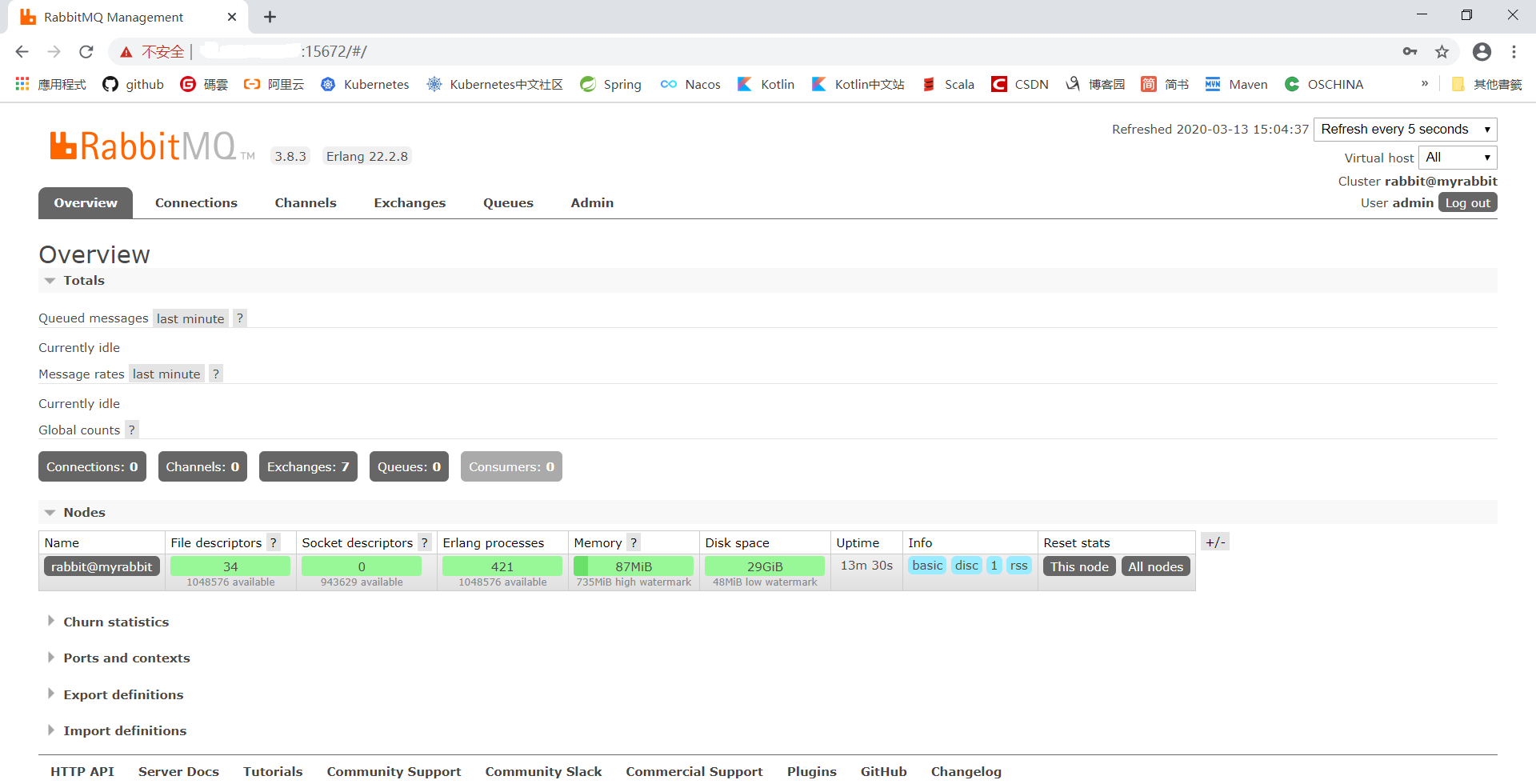The image size is (1536, 784).
Task: Open the 博客园 bookmark
Action: tap(1095, 84)
